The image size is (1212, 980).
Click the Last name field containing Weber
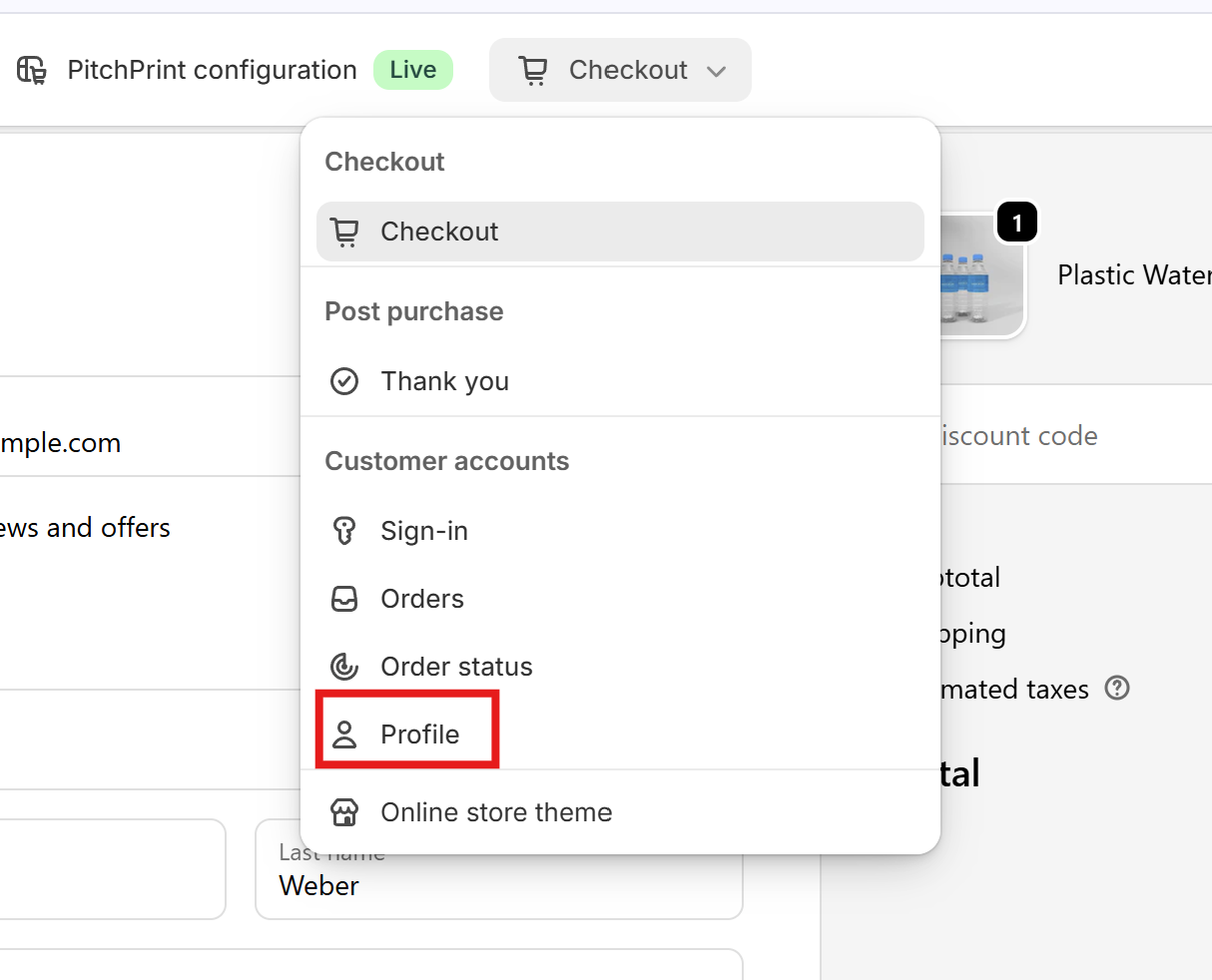tap(499, 869)
